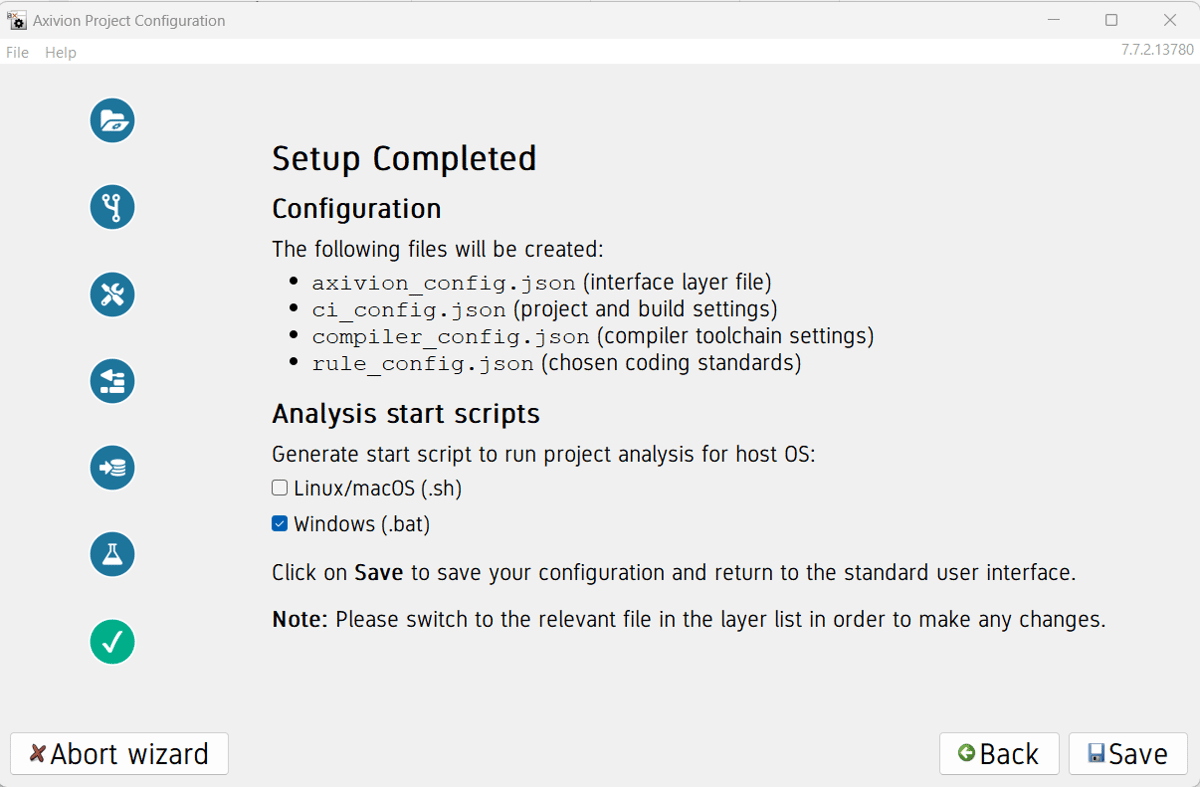This screenshot has width=1200, height=787.
Task: Go to the flask analysis step
Action: (x=112, y=554)
